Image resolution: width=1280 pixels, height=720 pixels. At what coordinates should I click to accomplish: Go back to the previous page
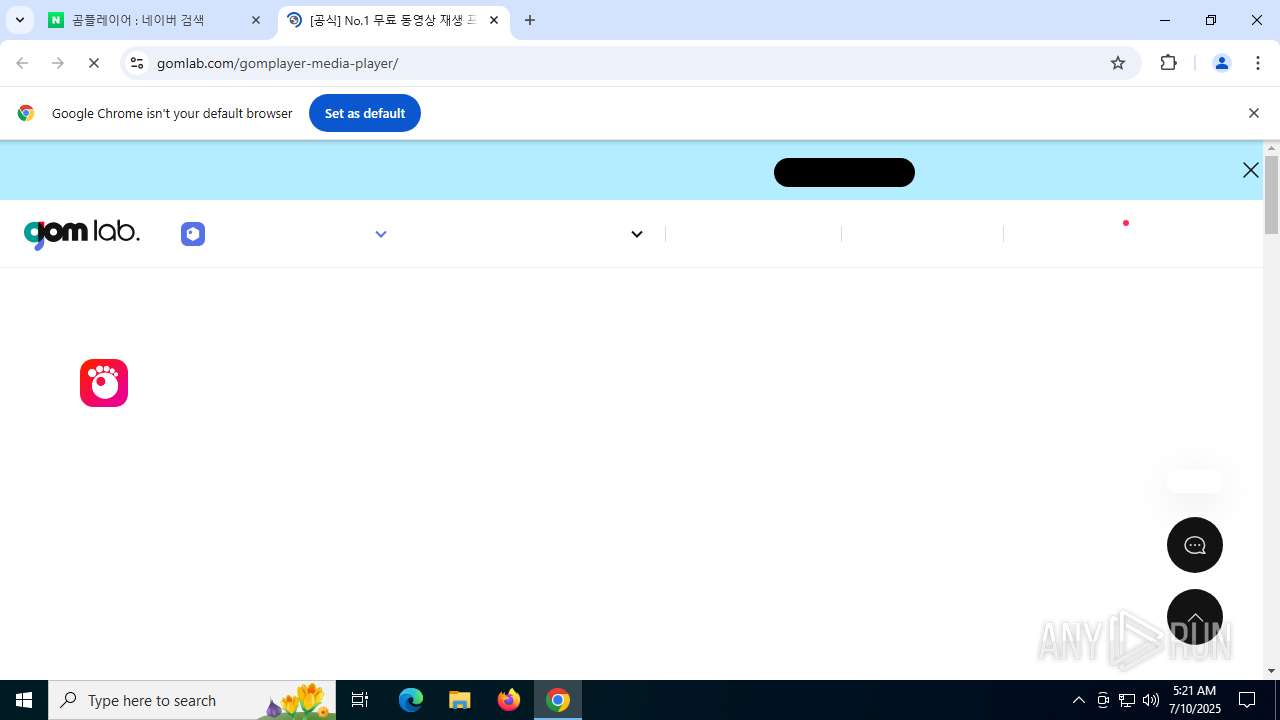tap(22, 63)
